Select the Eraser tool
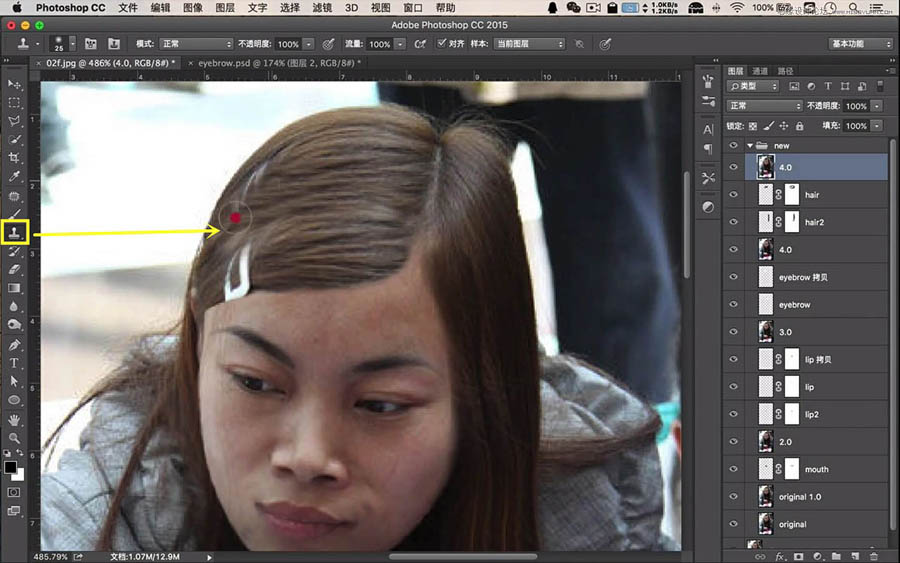Viewport: 900px width, 563px height. [14, 269]
